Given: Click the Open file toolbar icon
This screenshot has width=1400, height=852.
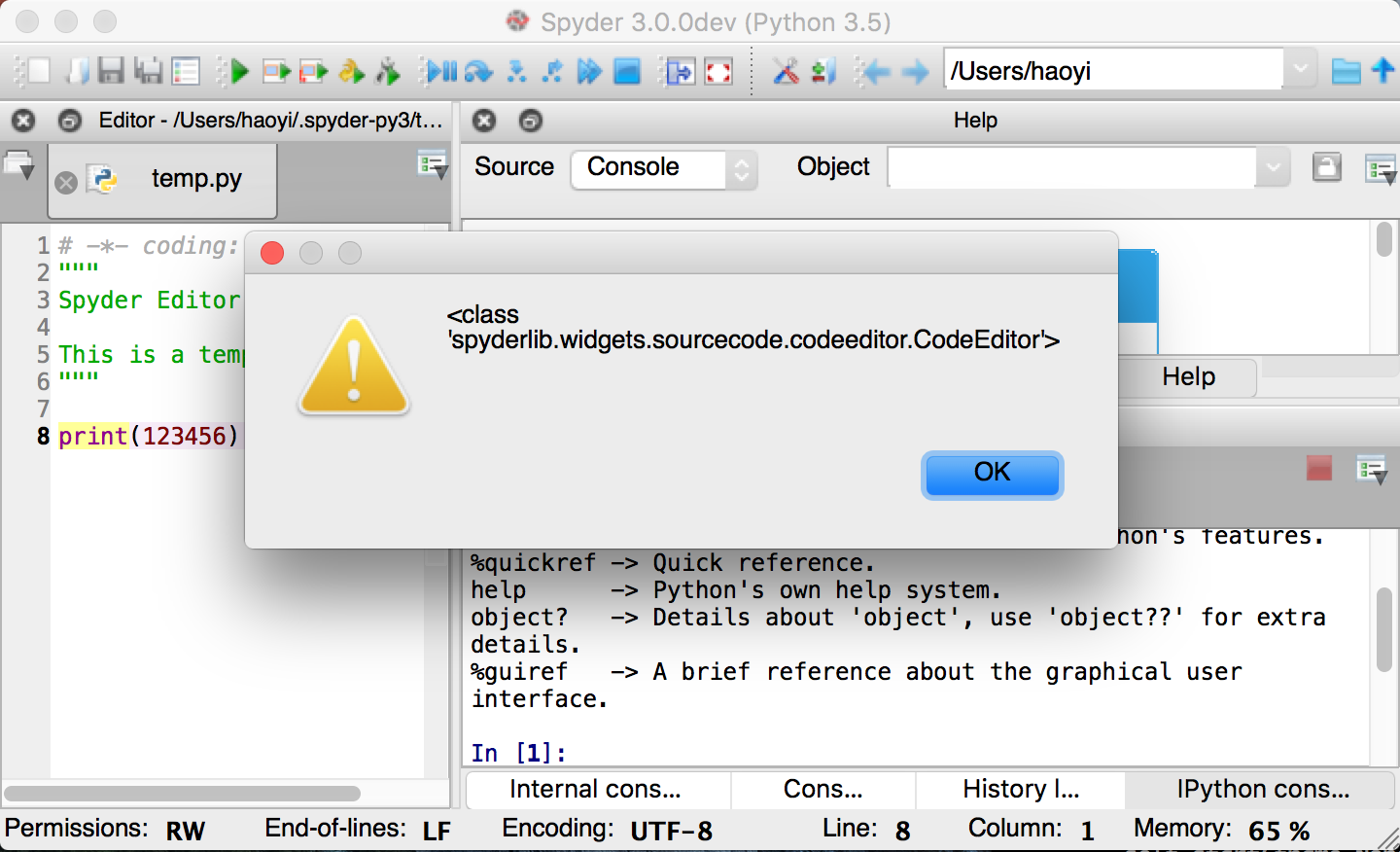Looking at the screenshot, I should (77, 71).
